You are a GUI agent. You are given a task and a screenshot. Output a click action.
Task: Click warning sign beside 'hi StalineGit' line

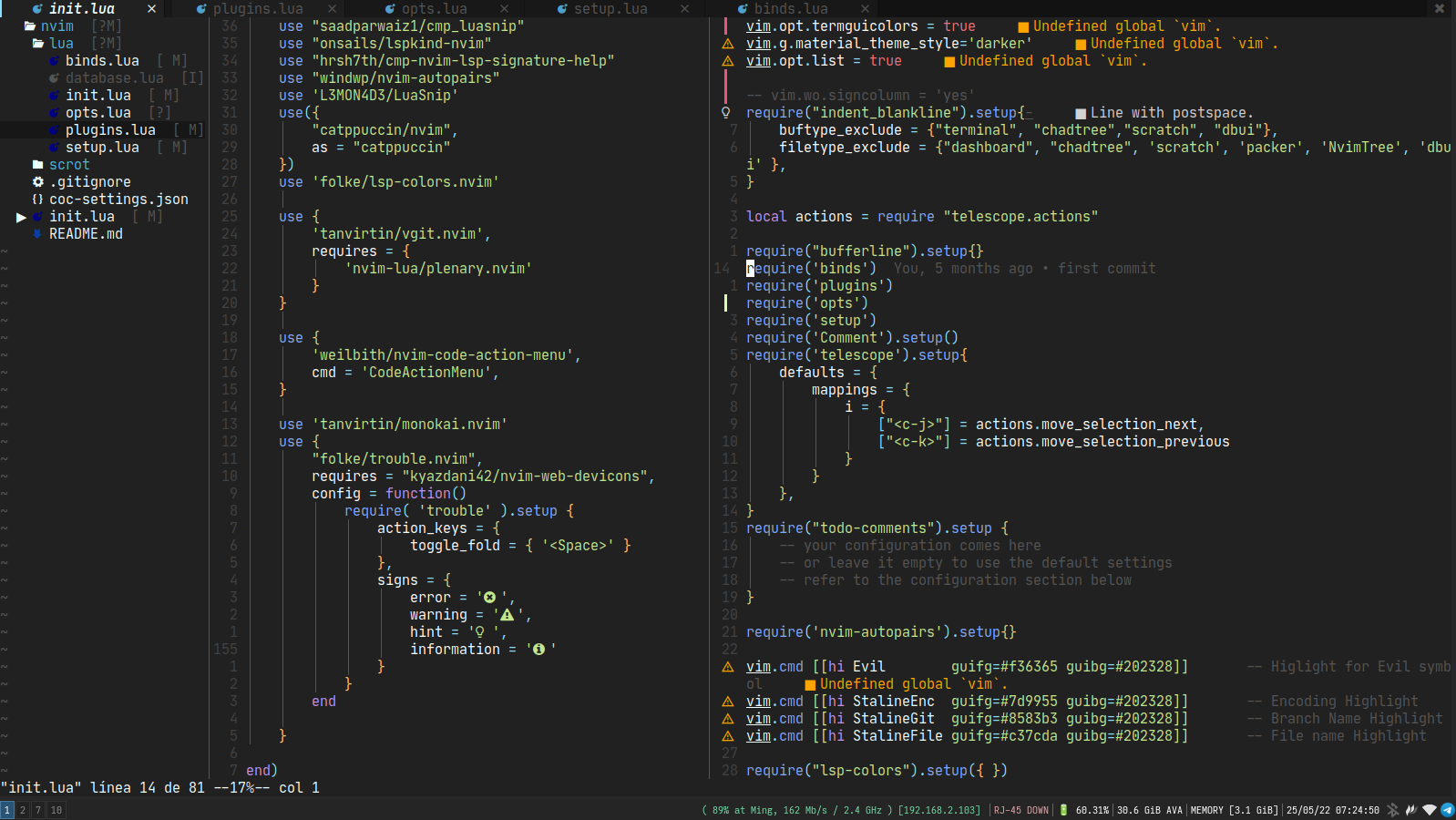(x=727, y=719)
